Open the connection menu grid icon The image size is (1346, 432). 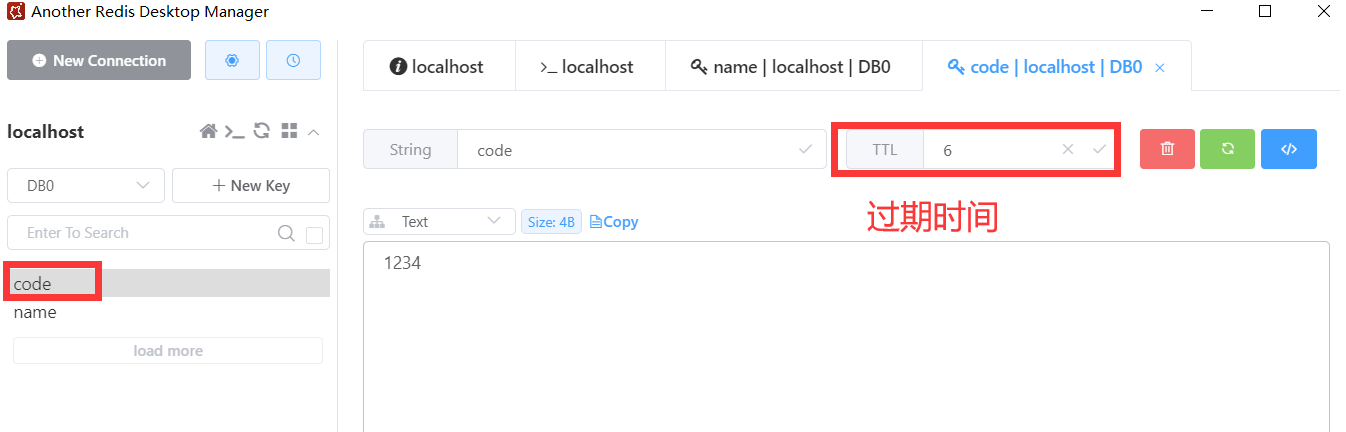pyautogui.click(x=290, y=131)
